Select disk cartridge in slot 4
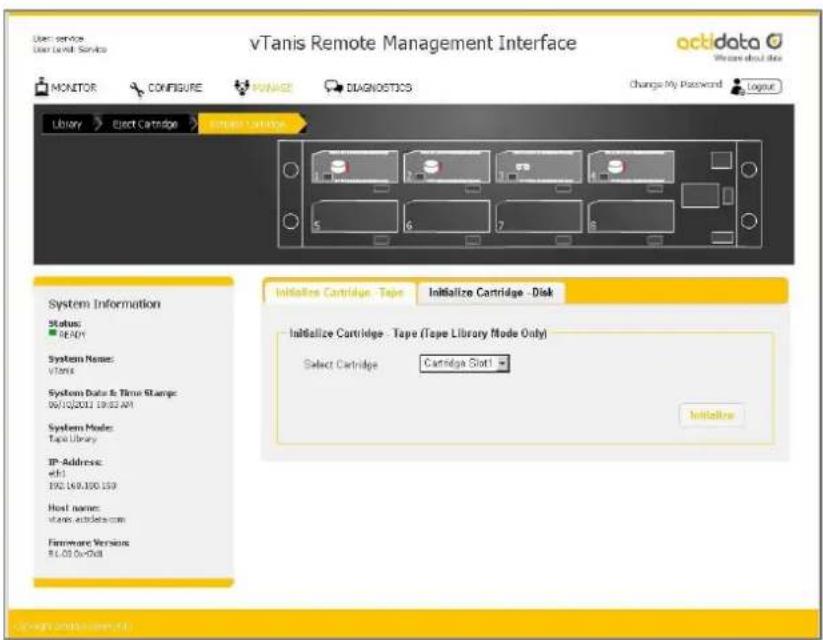The width and height of the screenshot is (823, 640). tap(631, 167)
